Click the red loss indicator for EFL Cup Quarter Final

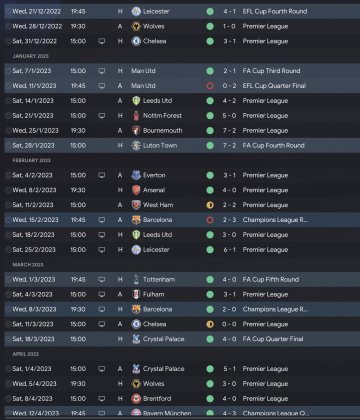210,86
